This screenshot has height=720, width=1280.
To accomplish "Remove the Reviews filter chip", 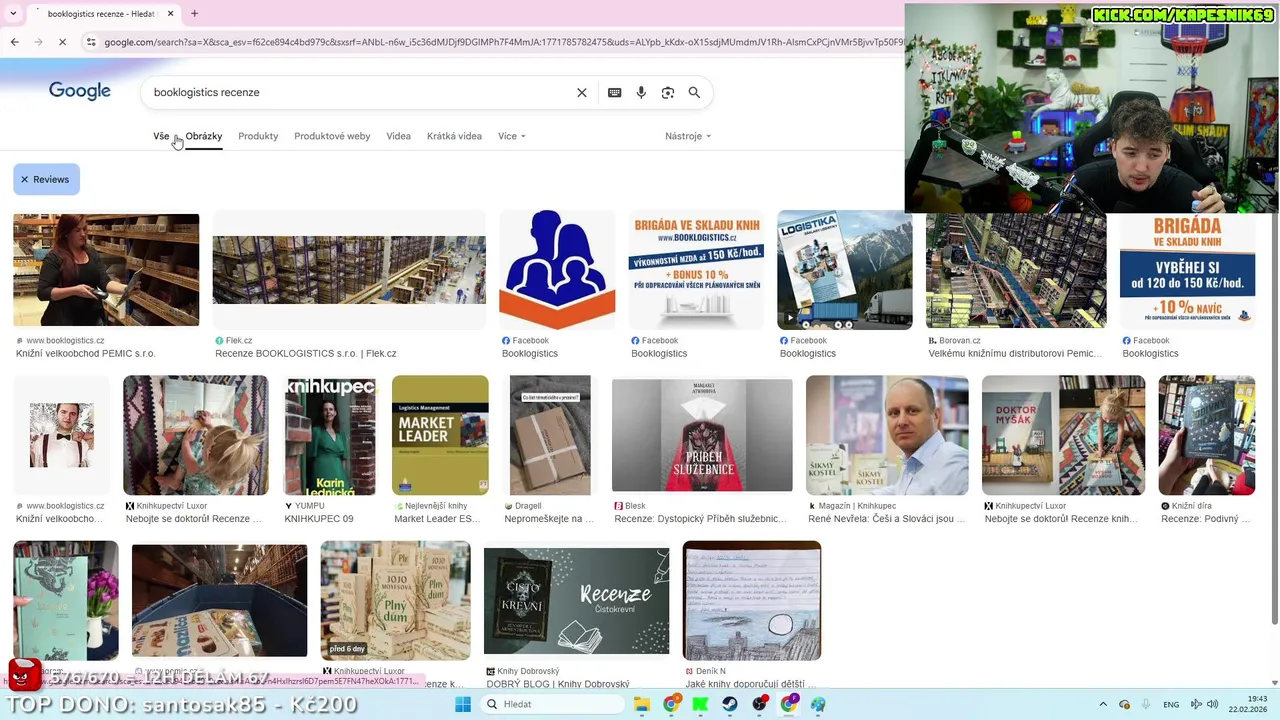I will click(46, 180).
